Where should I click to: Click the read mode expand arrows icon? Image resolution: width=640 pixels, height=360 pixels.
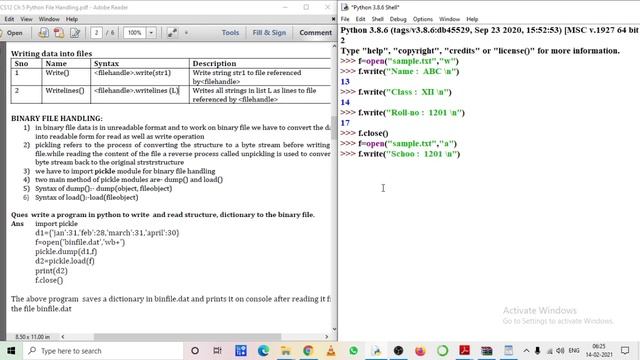pyautogui.click(x=172, y=33)
